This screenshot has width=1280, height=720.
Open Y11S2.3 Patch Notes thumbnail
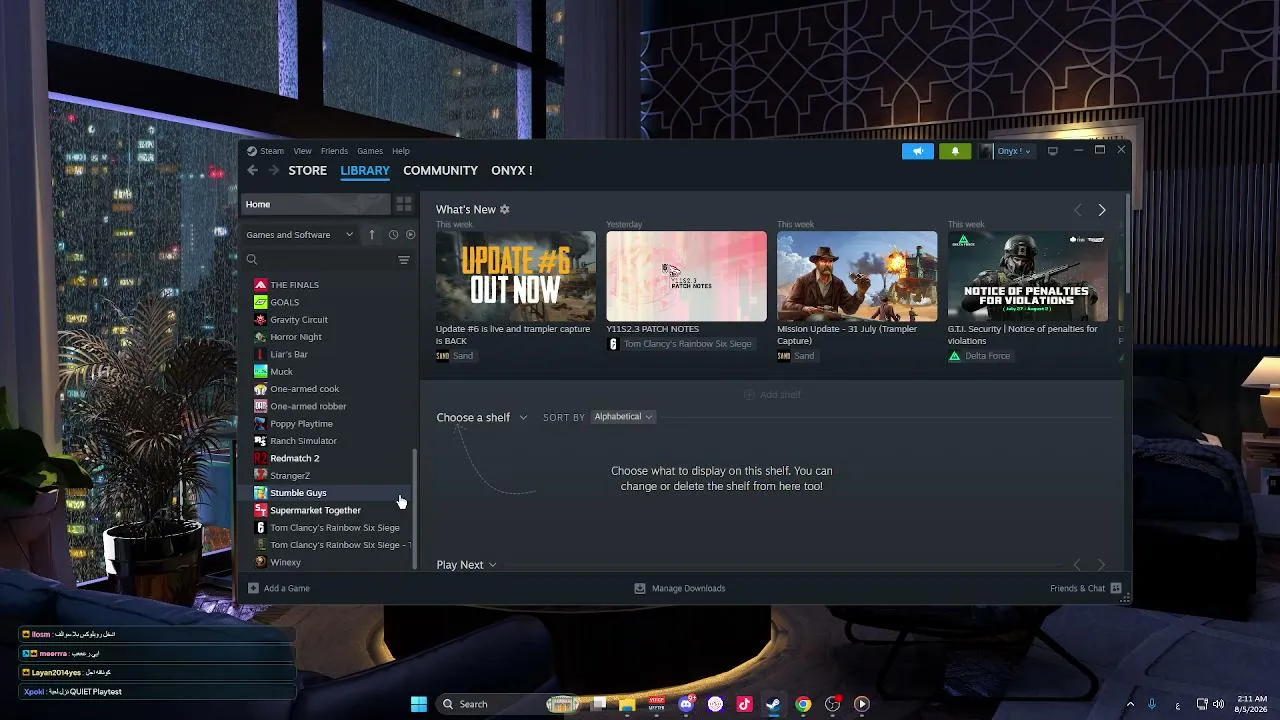pos(686,276)
